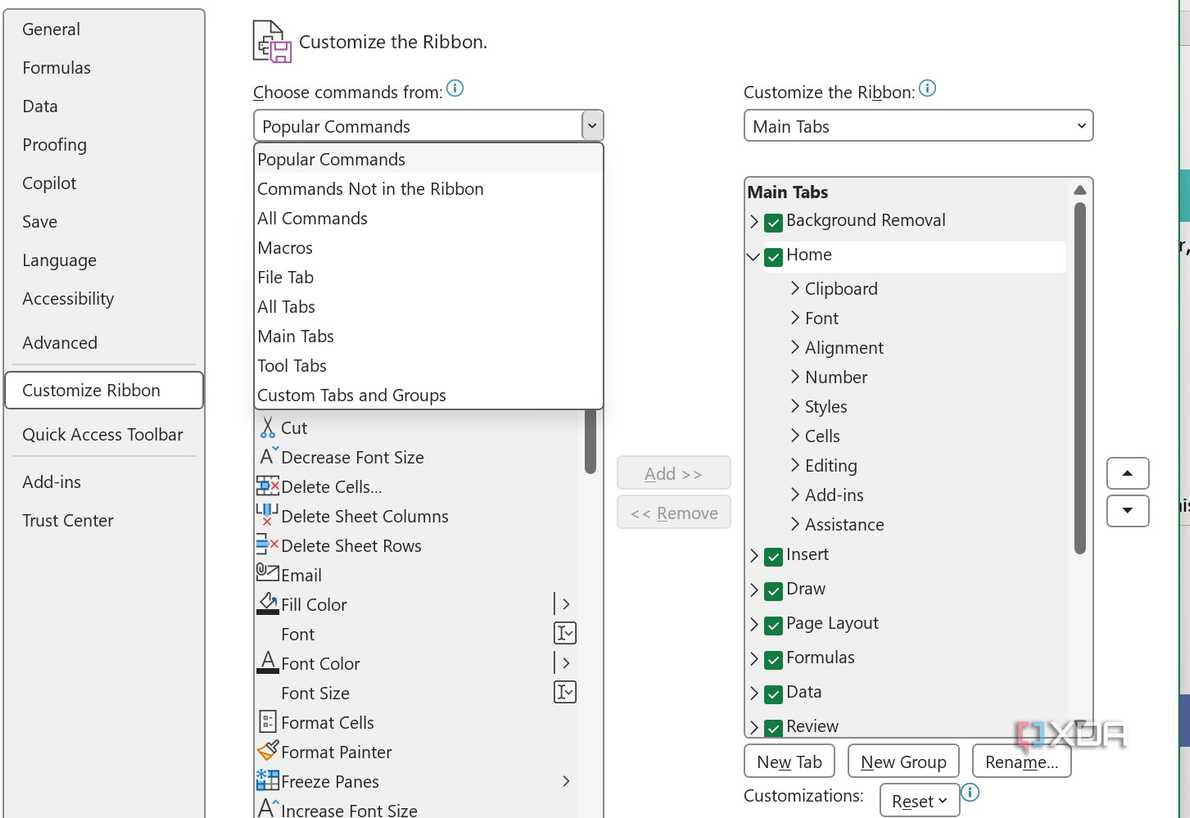Click info icon next to Reset button
Image resolution: width=1190 pixels, height=818 pixels.
[x=970, y=793]
